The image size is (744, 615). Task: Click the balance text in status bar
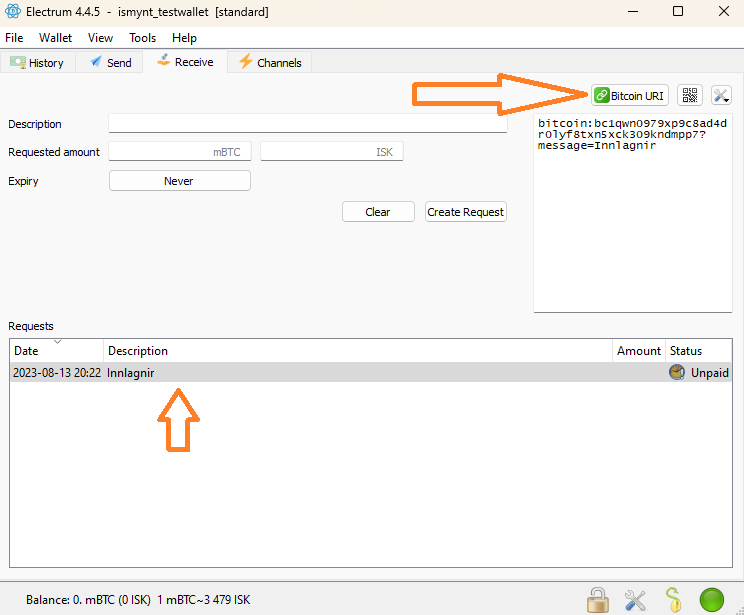click(x=138, y=600)
